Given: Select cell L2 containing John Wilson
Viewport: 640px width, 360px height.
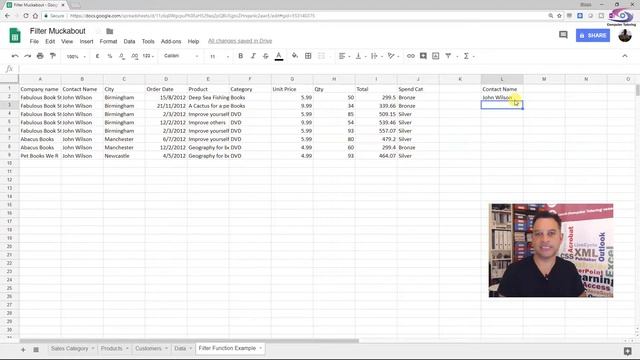Looking at the screenshot, I should [x=502, y=98].
